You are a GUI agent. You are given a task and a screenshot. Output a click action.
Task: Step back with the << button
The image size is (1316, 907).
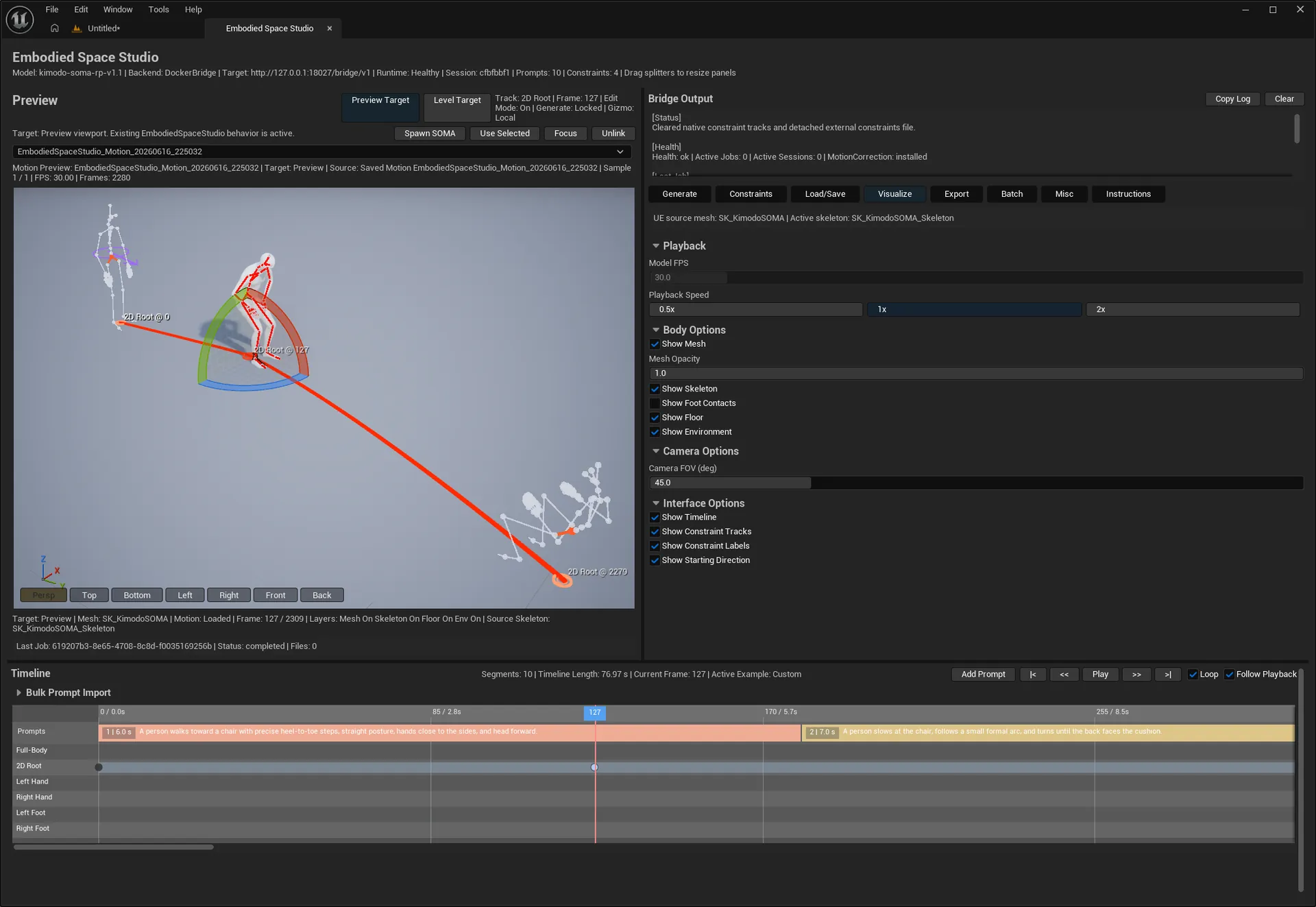pos(1064,675)
